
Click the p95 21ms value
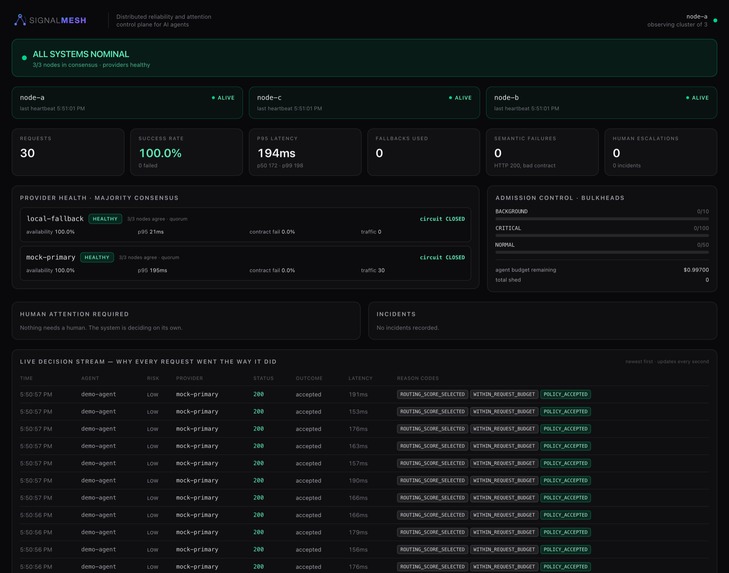tap(151, 232)
